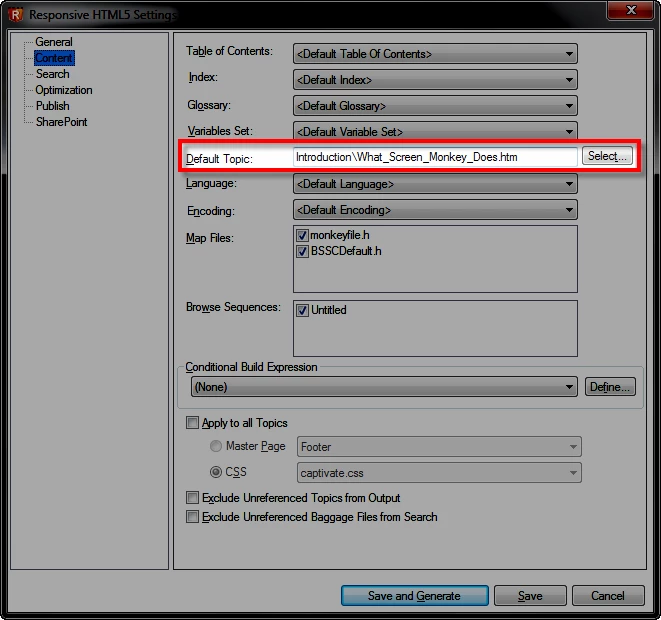
Task: Click the RoboHelp icon in title bar
Action: point(15,15)
